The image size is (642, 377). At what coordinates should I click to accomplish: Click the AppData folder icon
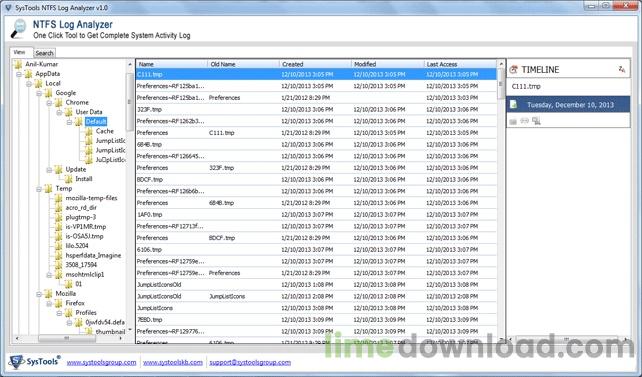coord(28,74)
